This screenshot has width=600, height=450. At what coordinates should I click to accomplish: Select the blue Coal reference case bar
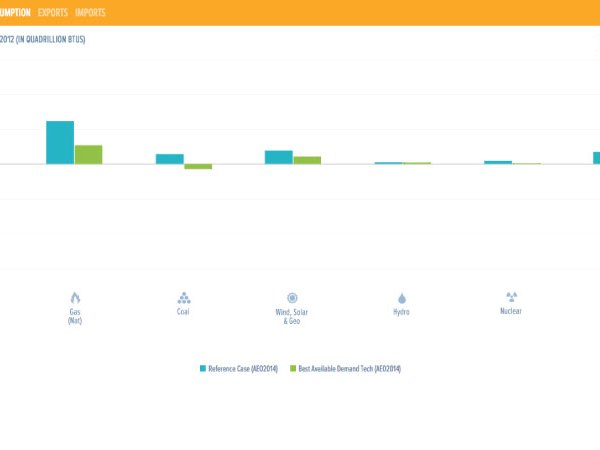point(170,159)
